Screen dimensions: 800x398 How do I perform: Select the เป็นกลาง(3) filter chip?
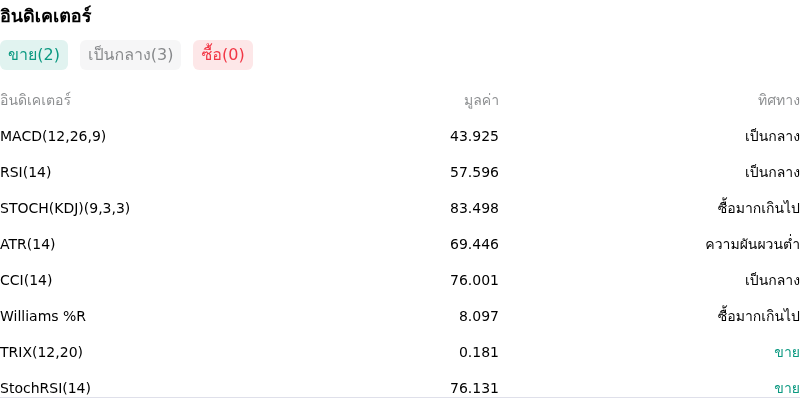tap(131, 55)
